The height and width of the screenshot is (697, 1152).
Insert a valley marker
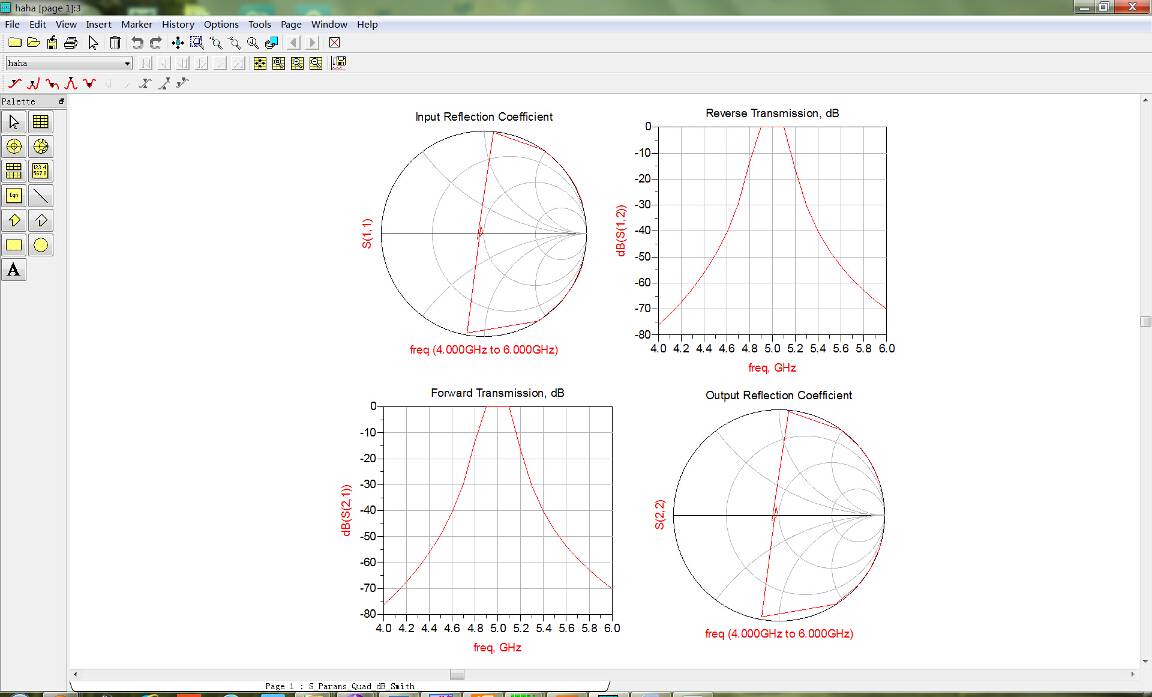pos(90,83)
